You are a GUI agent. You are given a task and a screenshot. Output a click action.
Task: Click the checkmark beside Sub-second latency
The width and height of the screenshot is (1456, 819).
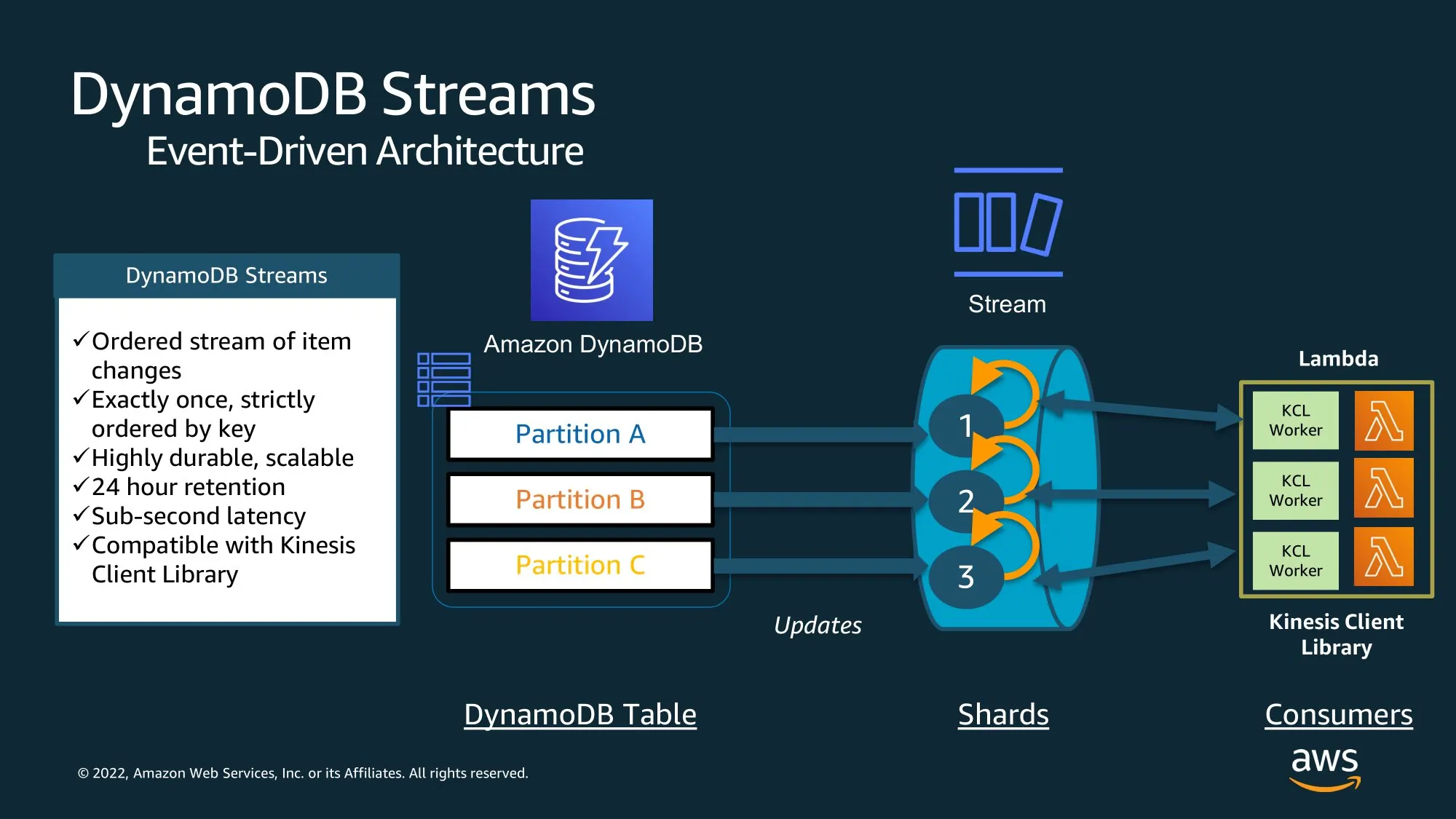[81, 515]
